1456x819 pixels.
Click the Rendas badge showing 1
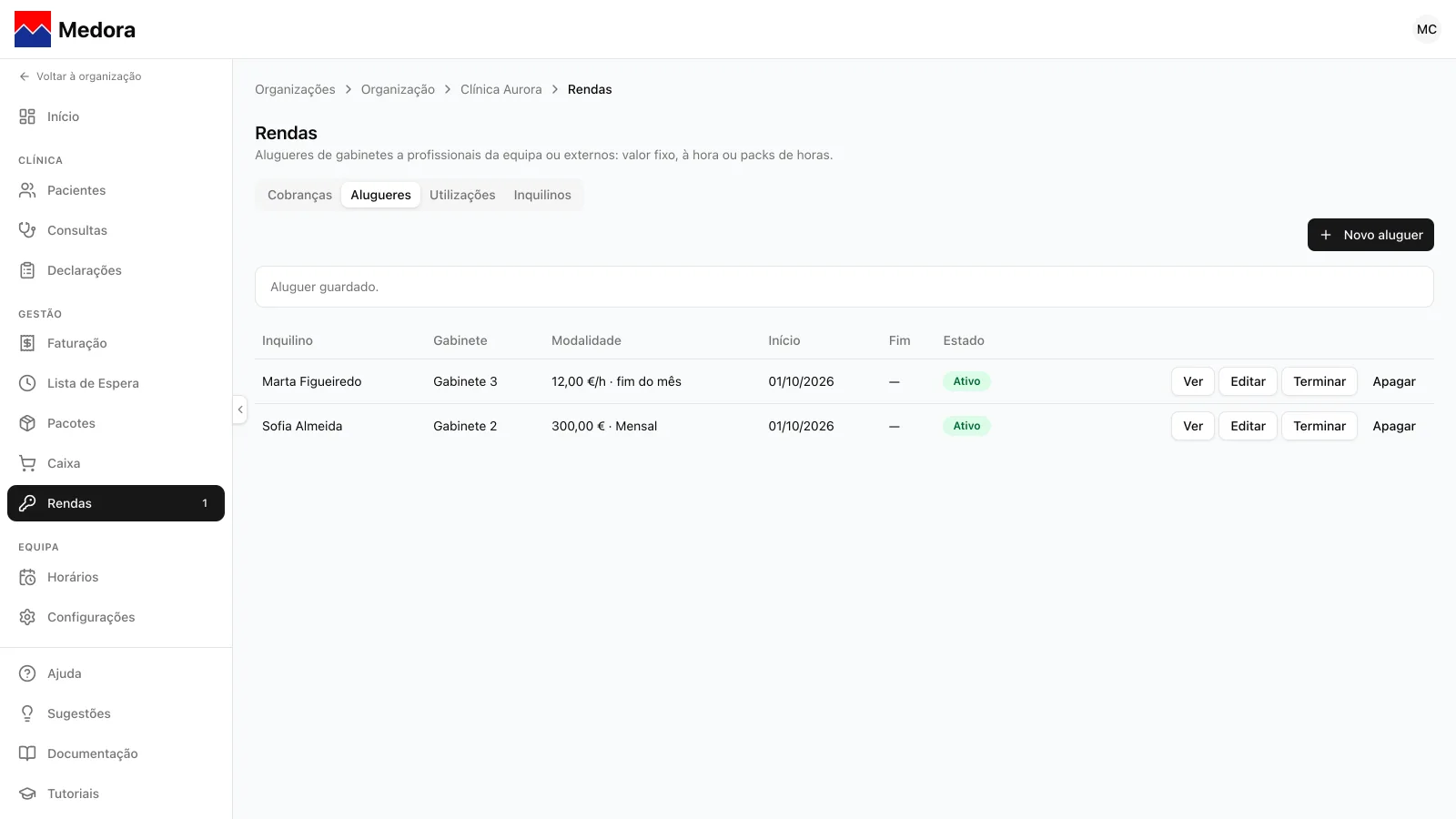(x=205, y=503)
